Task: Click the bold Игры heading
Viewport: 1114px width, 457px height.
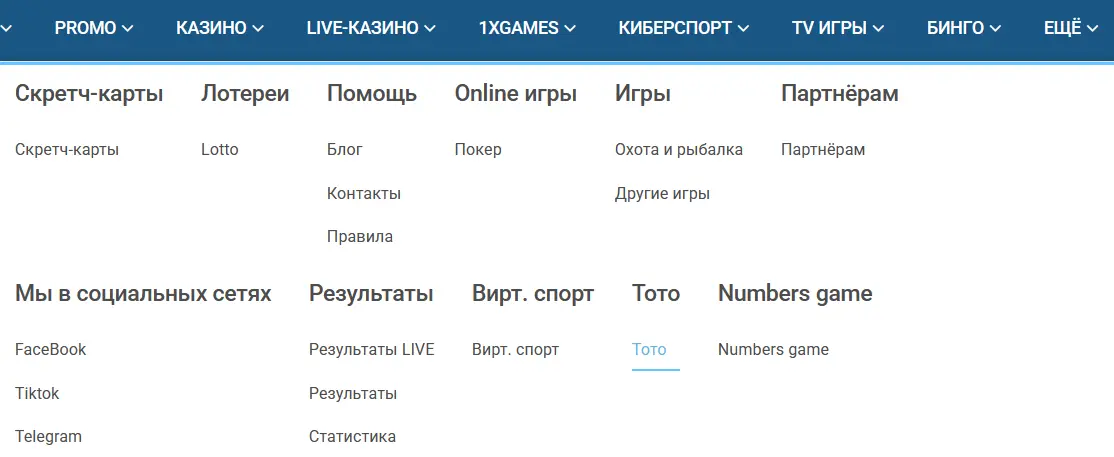Action: 643,94
